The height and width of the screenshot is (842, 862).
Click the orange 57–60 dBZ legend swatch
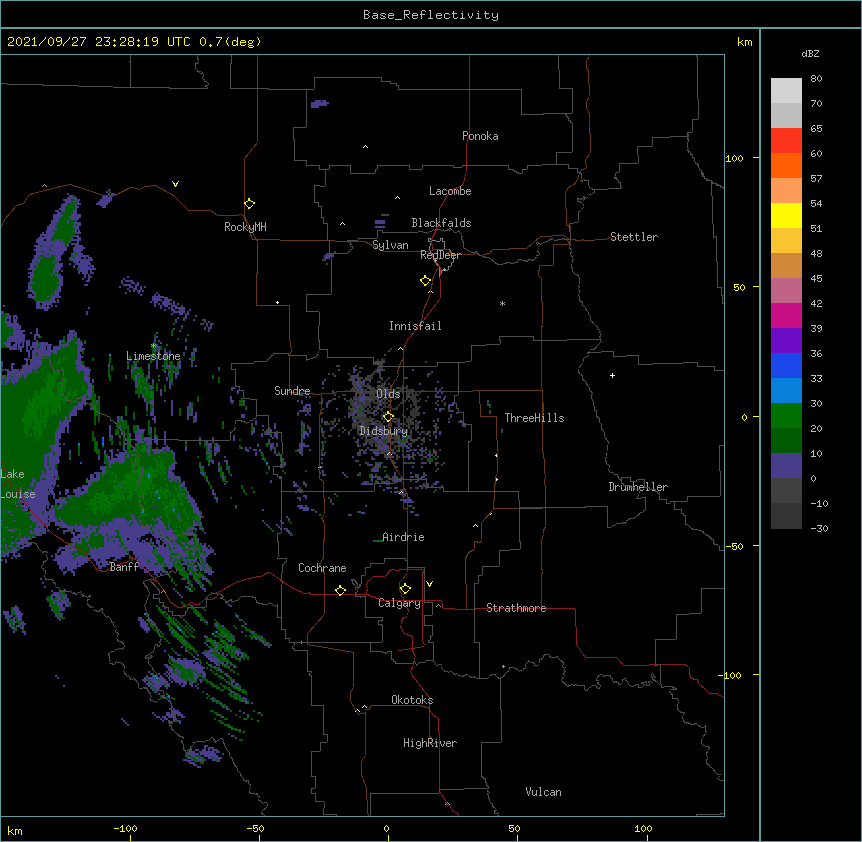[786, 165]
